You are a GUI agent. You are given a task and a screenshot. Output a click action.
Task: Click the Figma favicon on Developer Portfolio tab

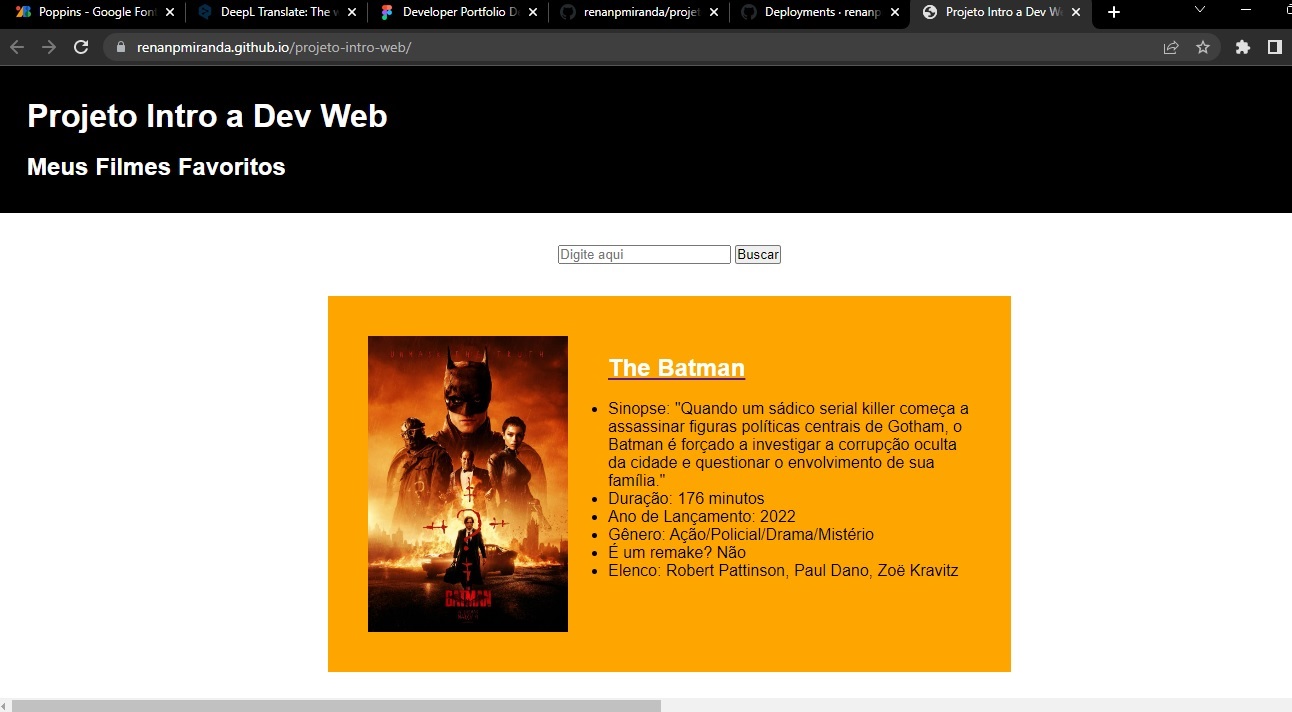(x=387, y=12)
